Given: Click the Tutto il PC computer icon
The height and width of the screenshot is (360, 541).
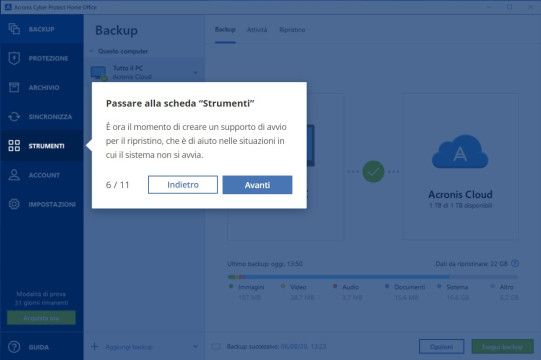Looking at the screenshot, I should coord(99,73).
